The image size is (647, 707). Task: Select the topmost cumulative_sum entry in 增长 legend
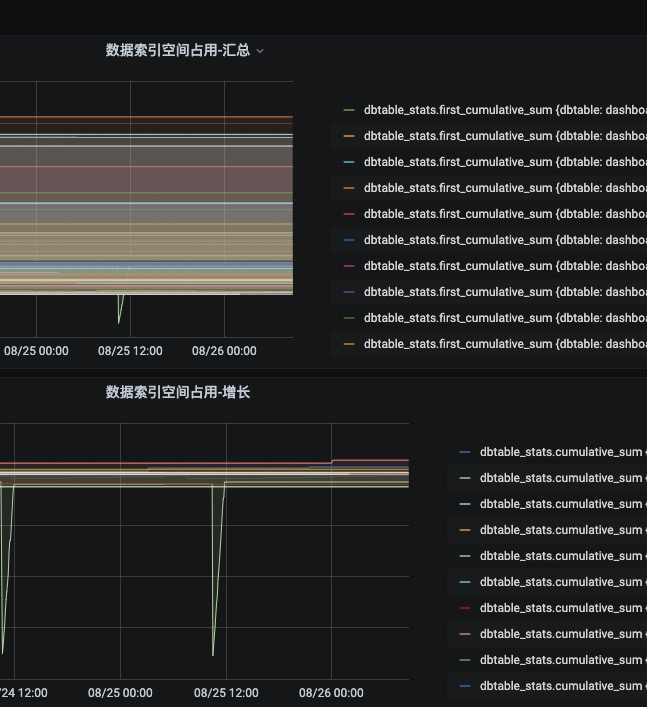pyautogui.click(x=560, y=452)
